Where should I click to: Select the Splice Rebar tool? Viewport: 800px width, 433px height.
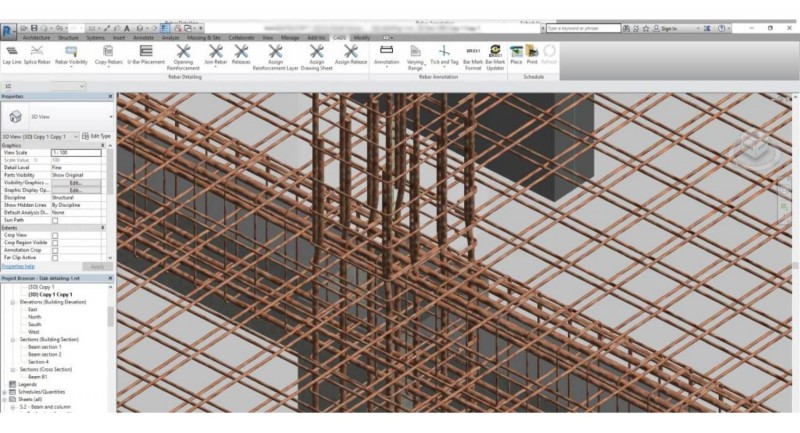37,55
